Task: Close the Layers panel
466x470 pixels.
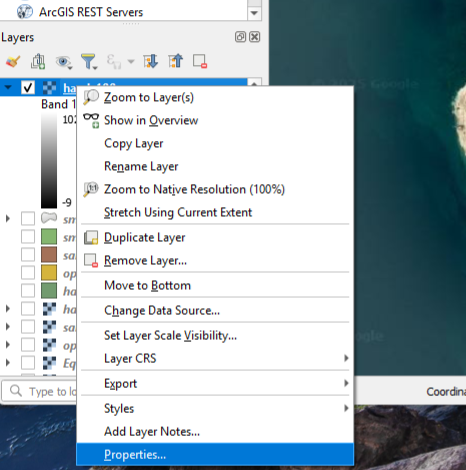Action: (x=255, y=37)
